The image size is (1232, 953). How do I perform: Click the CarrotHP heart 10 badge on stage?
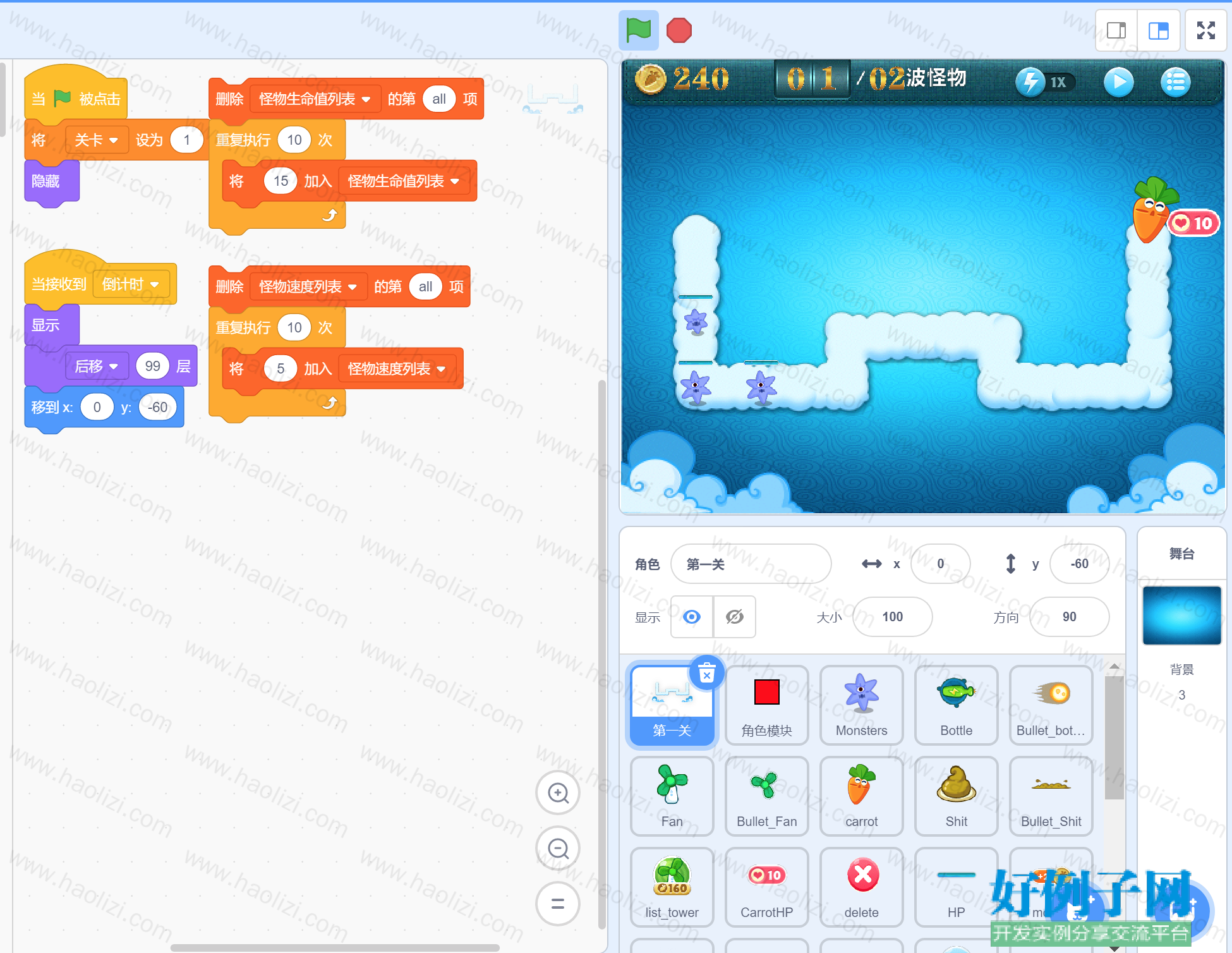click(x=1193, y=223)
